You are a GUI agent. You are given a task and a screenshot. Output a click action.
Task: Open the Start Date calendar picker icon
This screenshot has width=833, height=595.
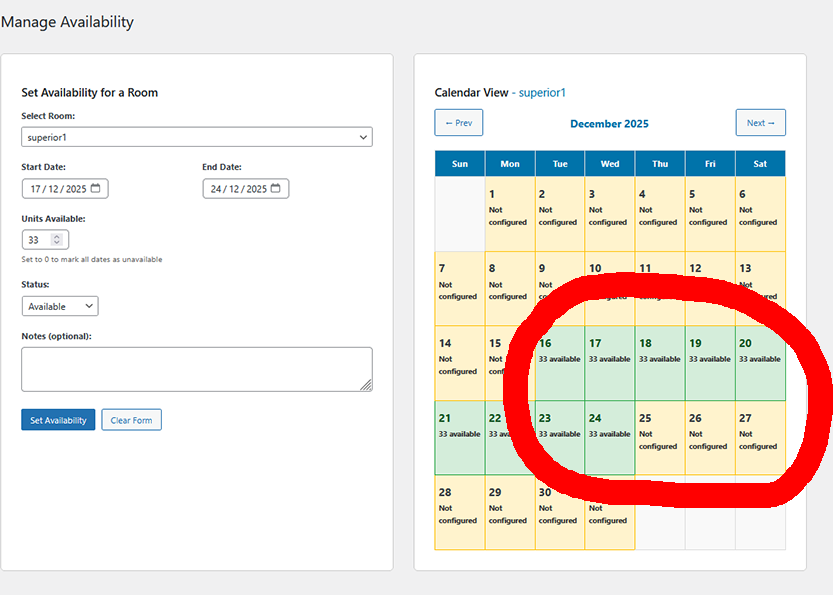[95, 188]
